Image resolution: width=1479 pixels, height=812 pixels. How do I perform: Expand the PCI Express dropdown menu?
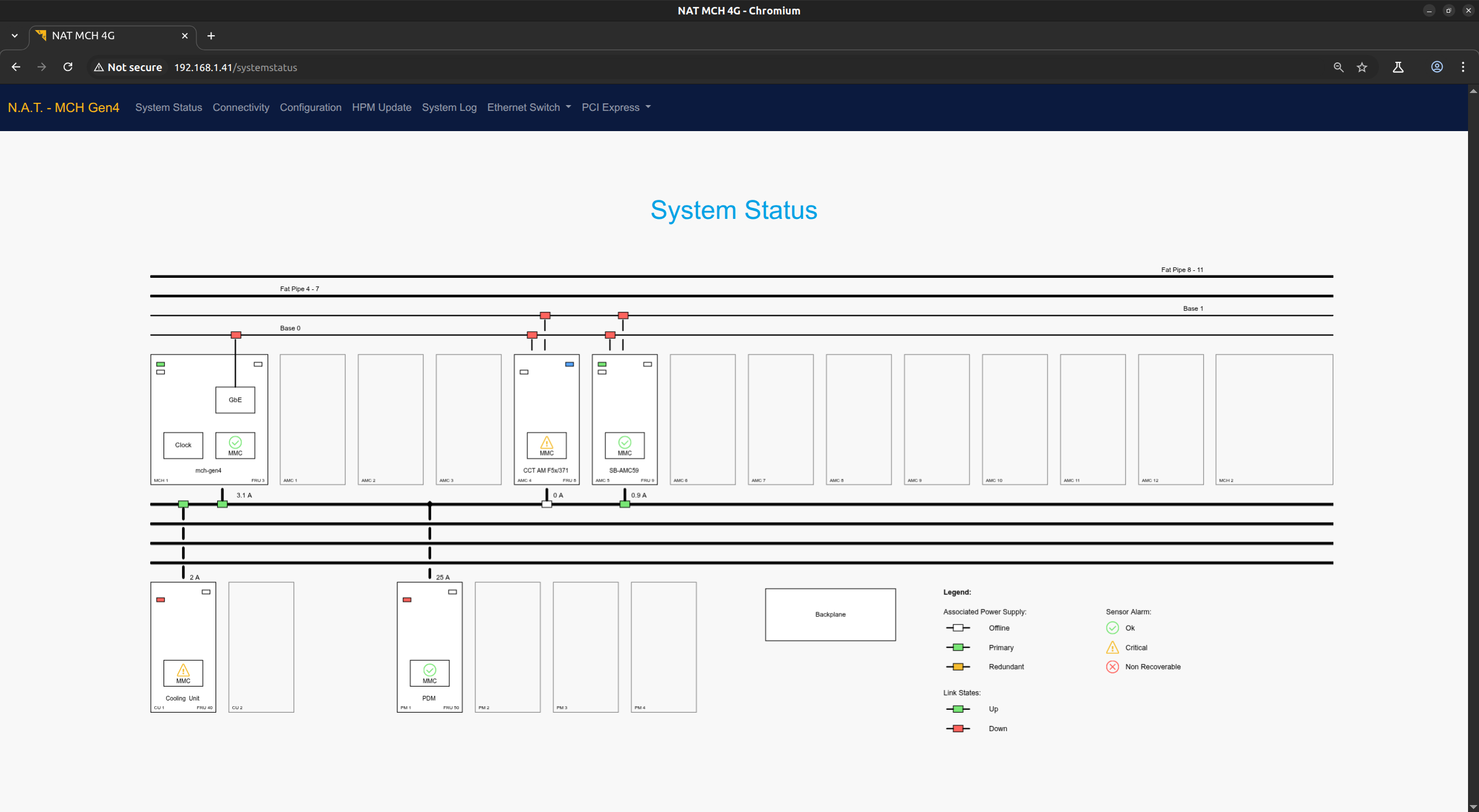click(x=616, y=107)
